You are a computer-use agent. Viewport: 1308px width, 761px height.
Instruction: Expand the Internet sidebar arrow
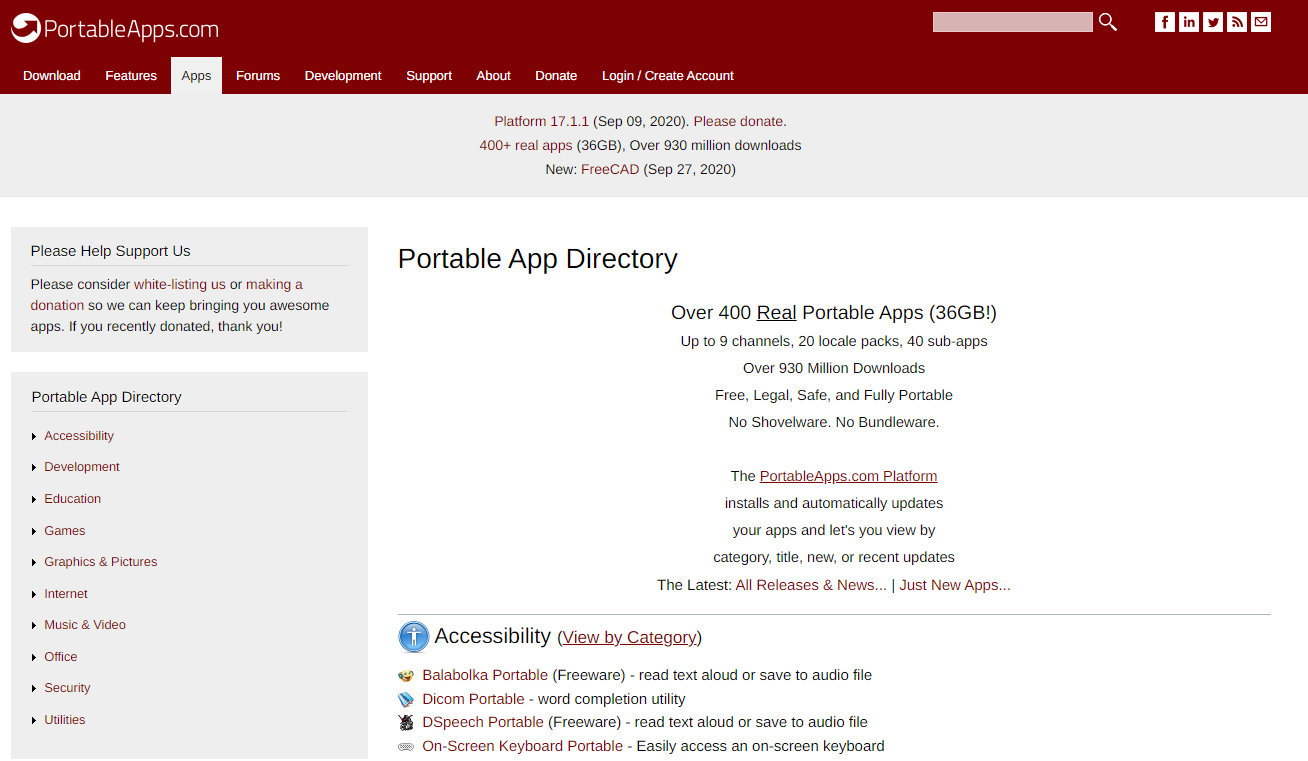[x=35, y=595]
